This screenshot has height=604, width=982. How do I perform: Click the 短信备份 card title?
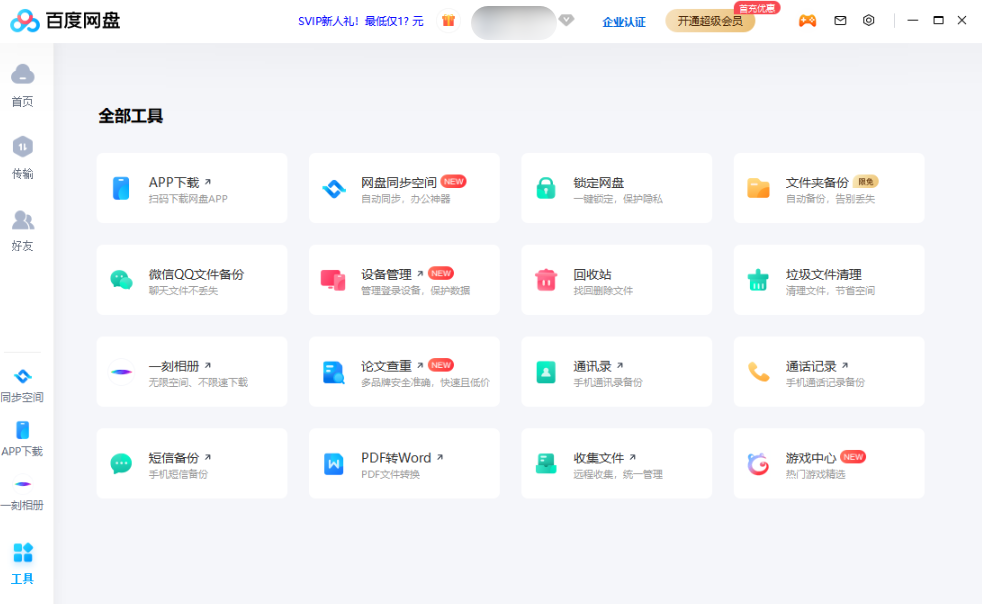tap(173, 458)
